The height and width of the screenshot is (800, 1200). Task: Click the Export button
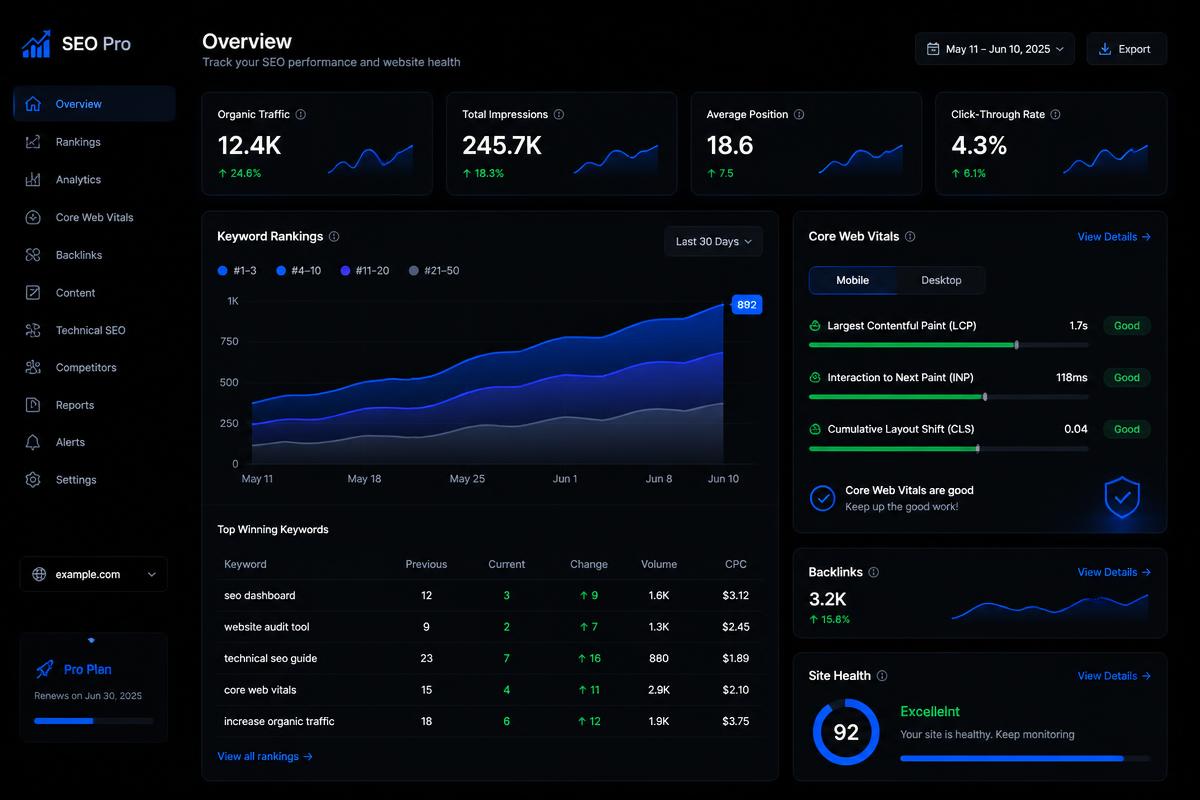pyautogui.click(x=1126, y=49)
